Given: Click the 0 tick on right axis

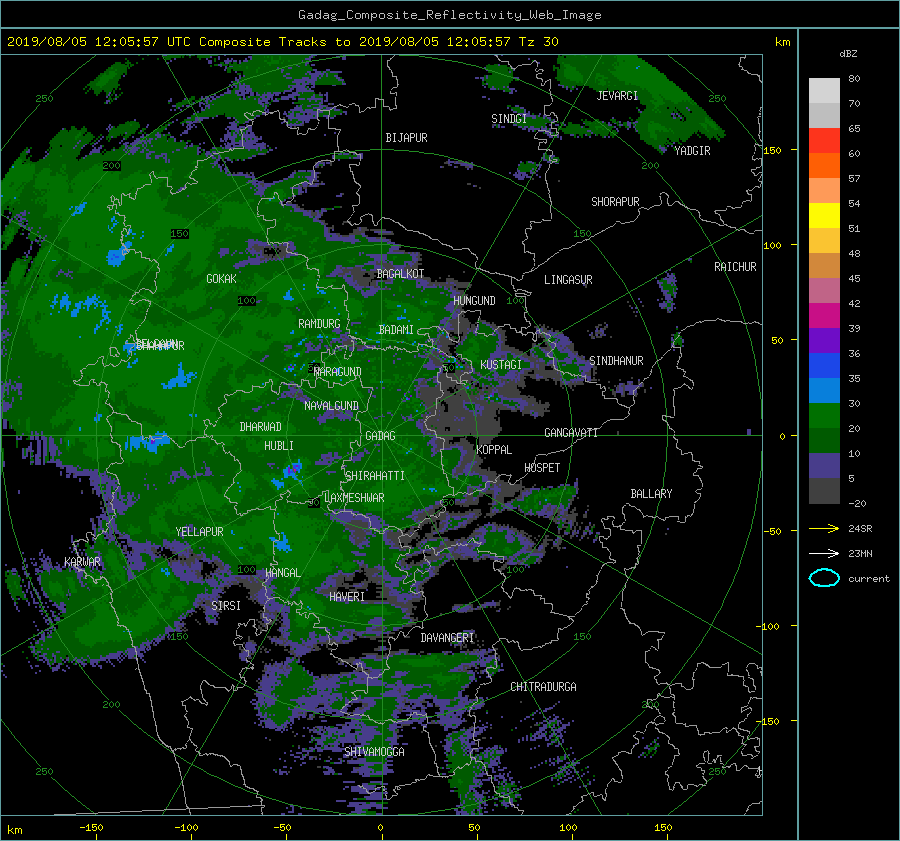Looking at the screenshot, I should point(782,437).
